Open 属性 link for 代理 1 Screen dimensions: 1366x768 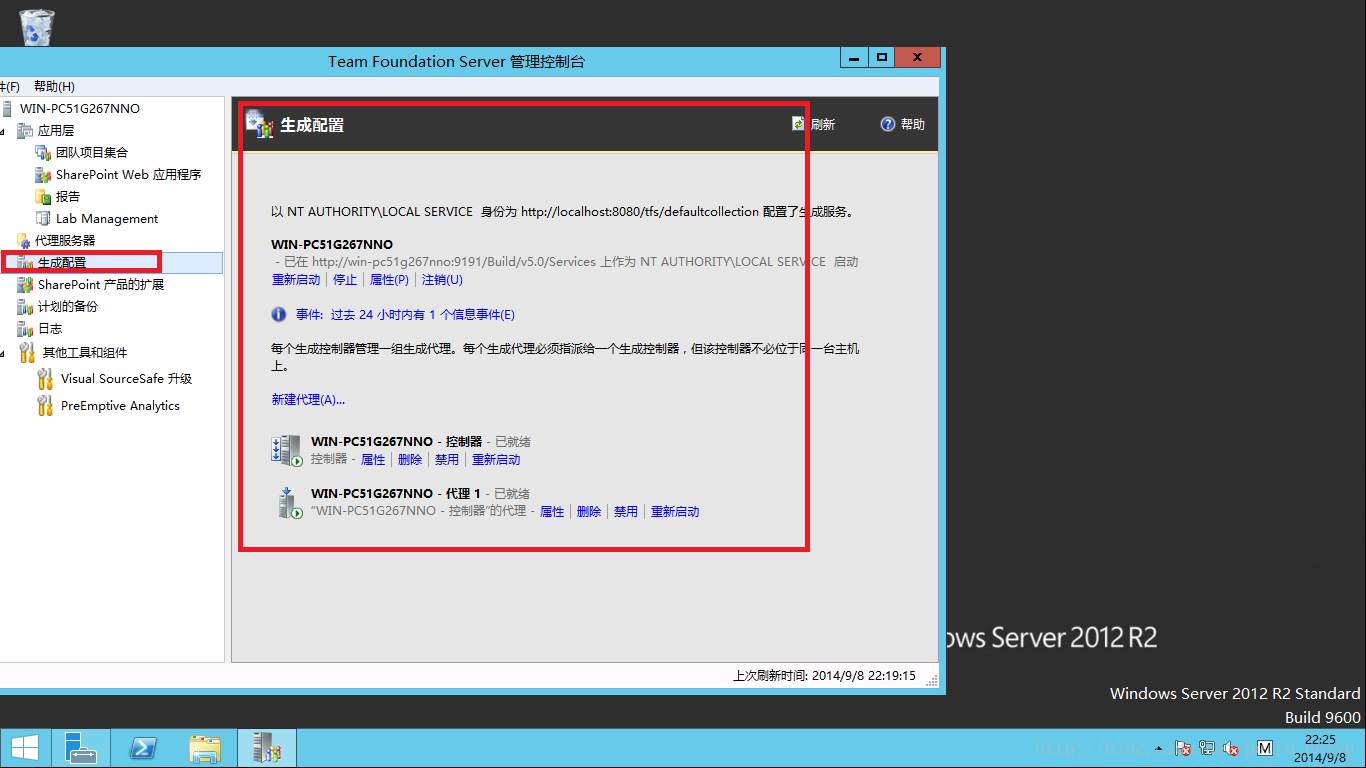[x=552, y=511]
